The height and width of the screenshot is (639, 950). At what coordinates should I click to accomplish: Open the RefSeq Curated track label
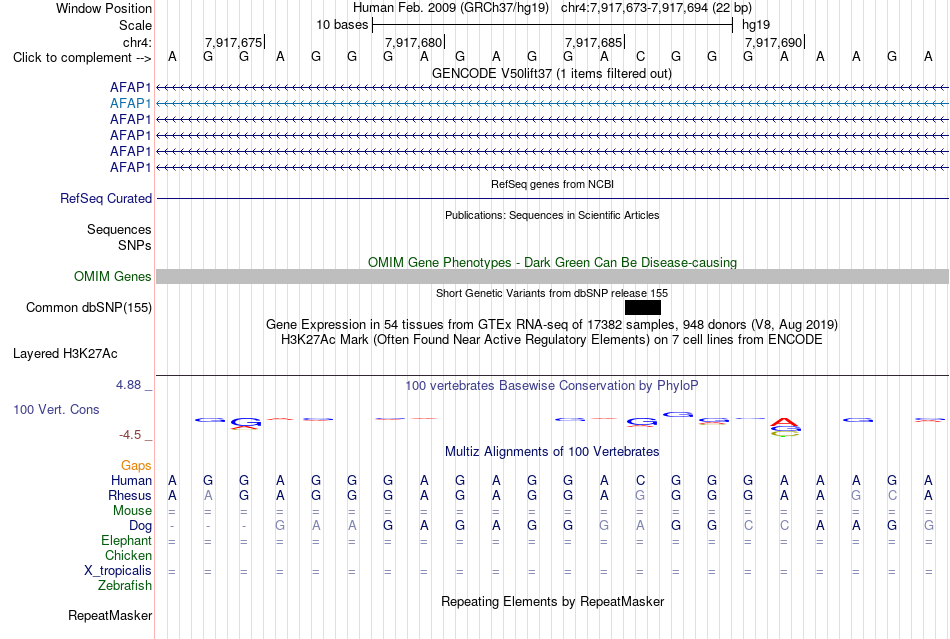tap(106, 199)
